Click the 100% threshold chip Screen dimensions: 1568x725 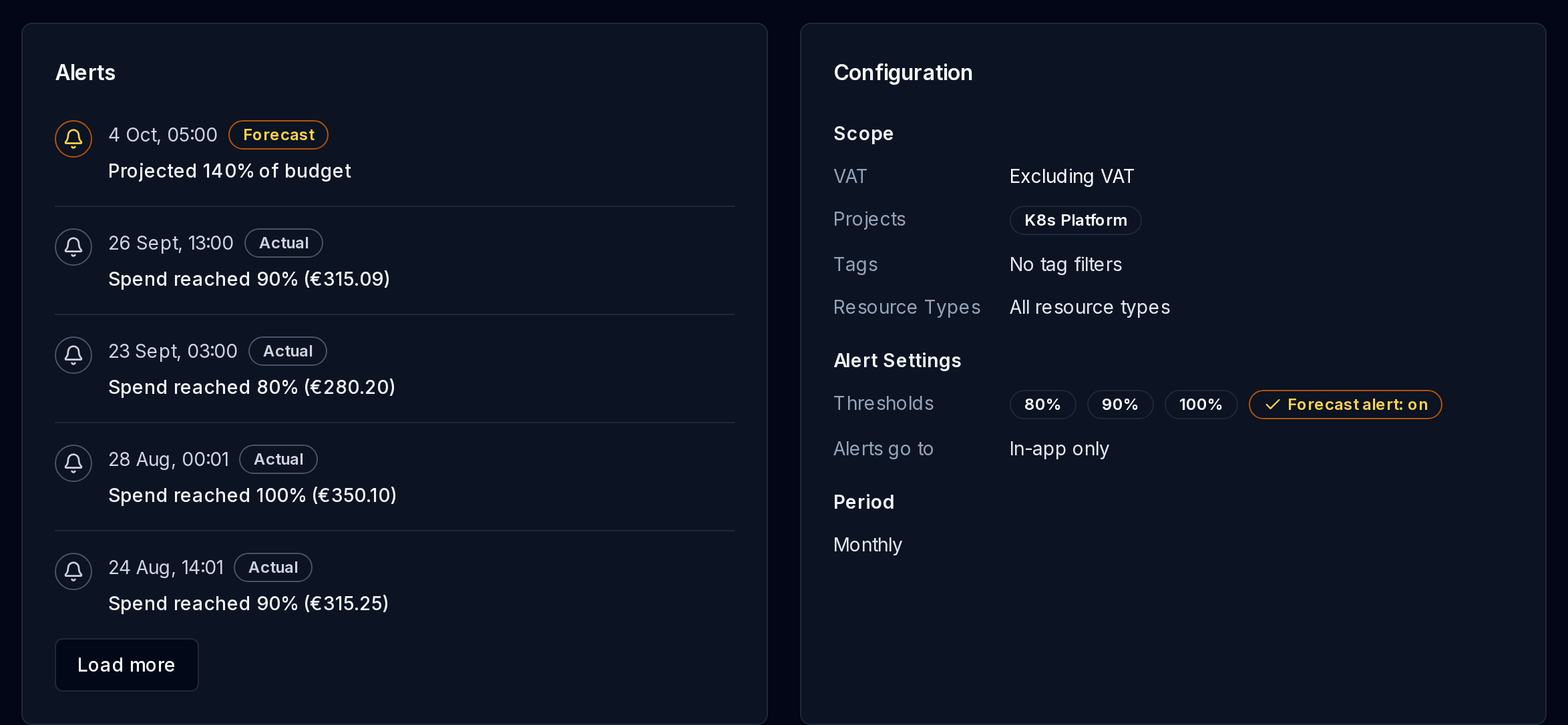[x=1201, y=405]
